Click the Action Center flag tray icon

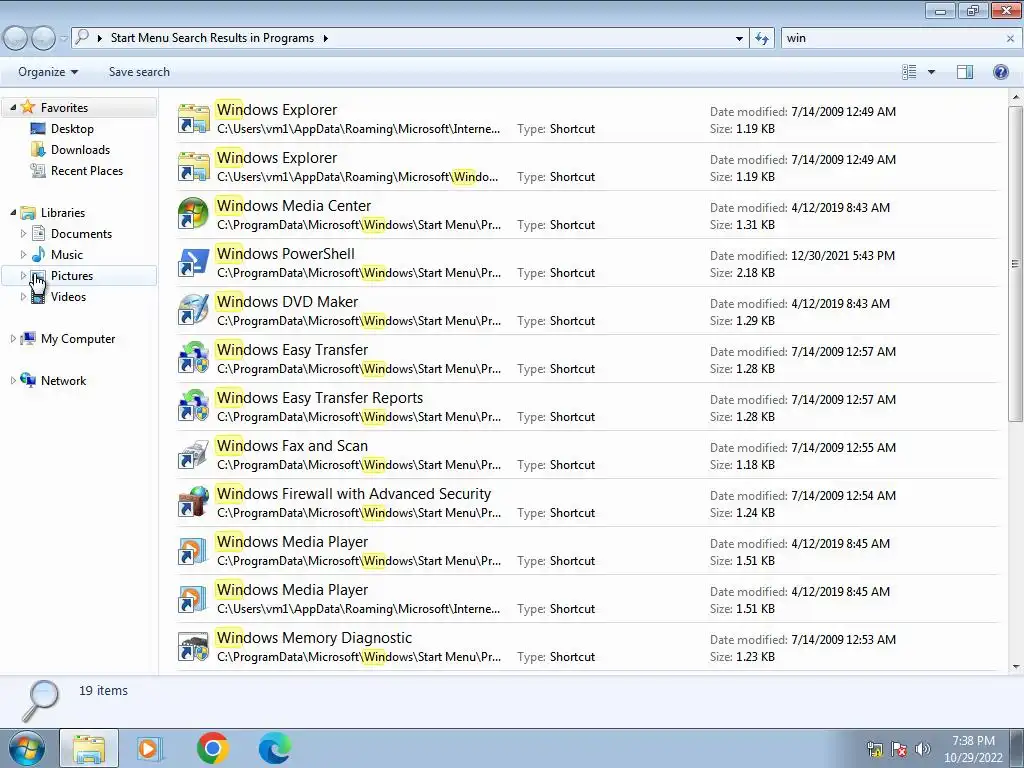(899, 748)
